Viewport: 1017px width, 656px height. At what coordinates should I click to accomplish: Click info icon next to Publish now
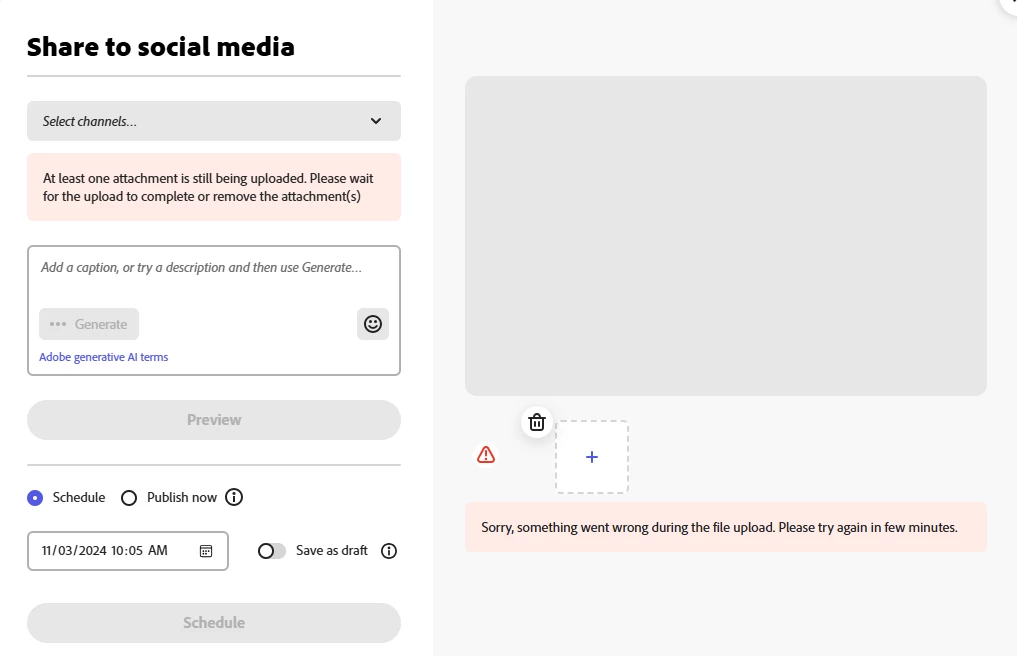(x=234, y=497)
